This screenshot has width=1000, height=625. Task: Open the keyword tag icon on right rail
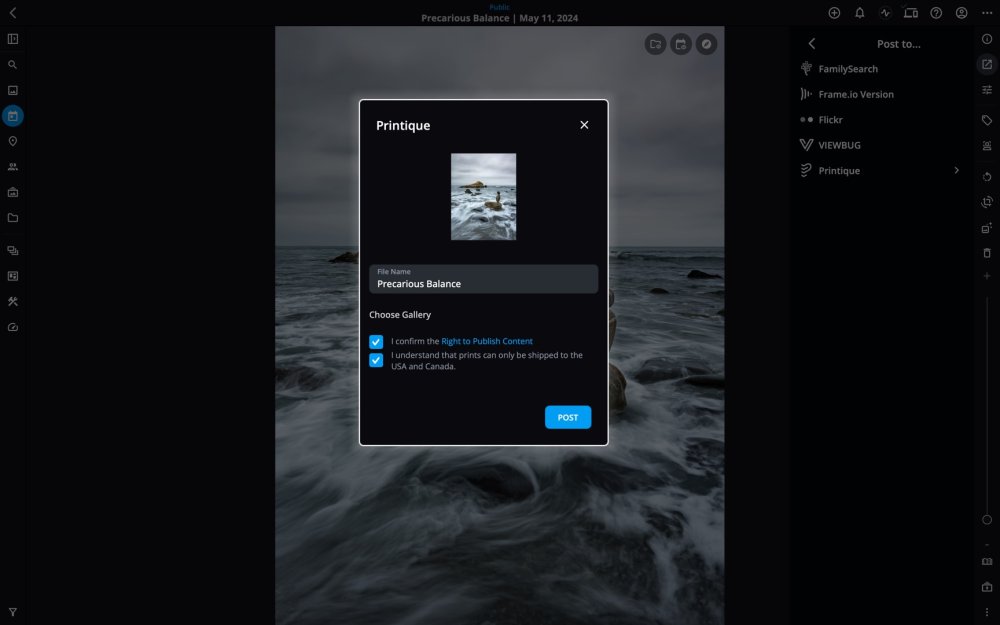tap(987, 120)
